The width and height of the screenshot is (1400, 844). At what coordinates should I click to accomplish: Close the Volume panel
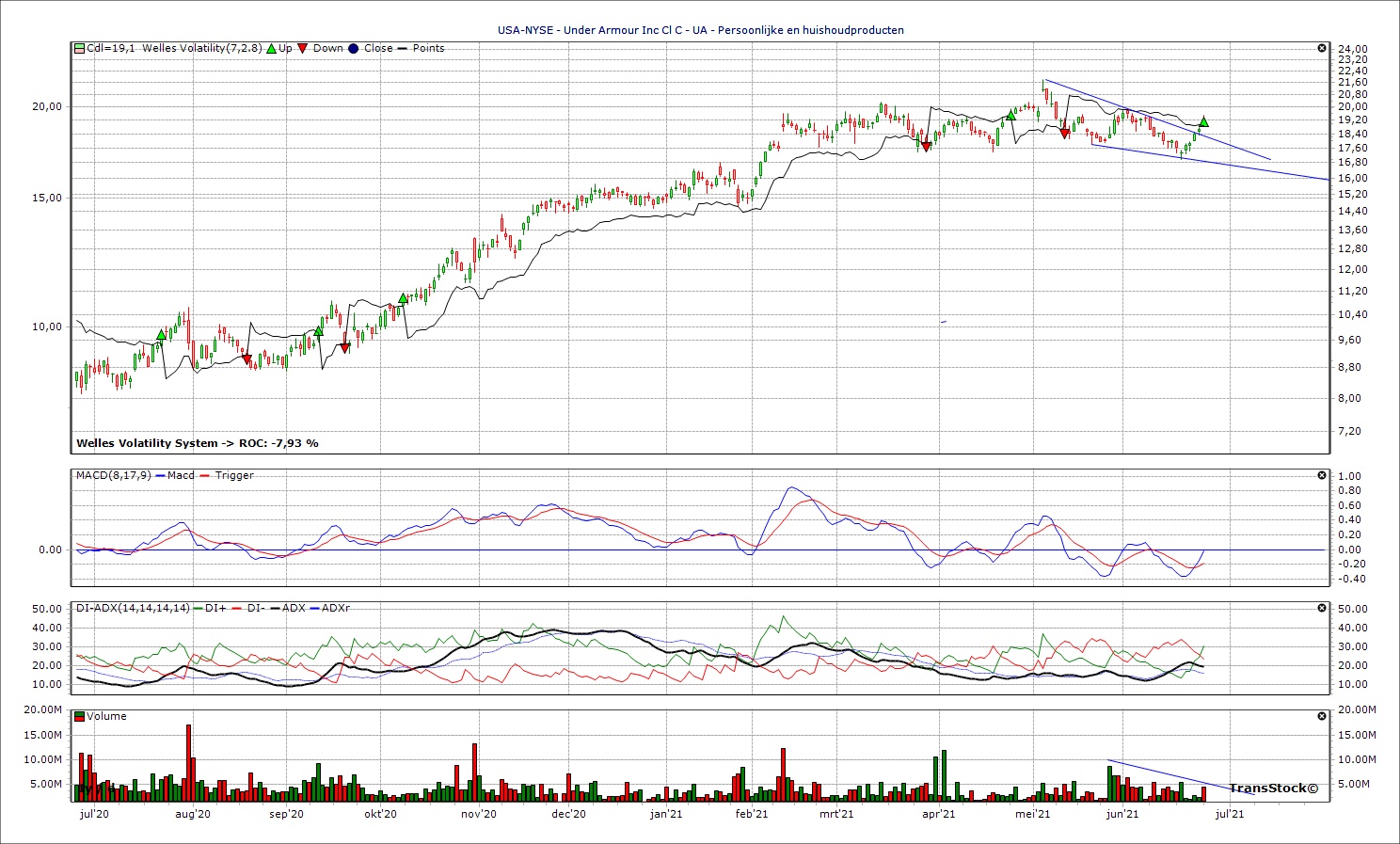point(1321,716)
